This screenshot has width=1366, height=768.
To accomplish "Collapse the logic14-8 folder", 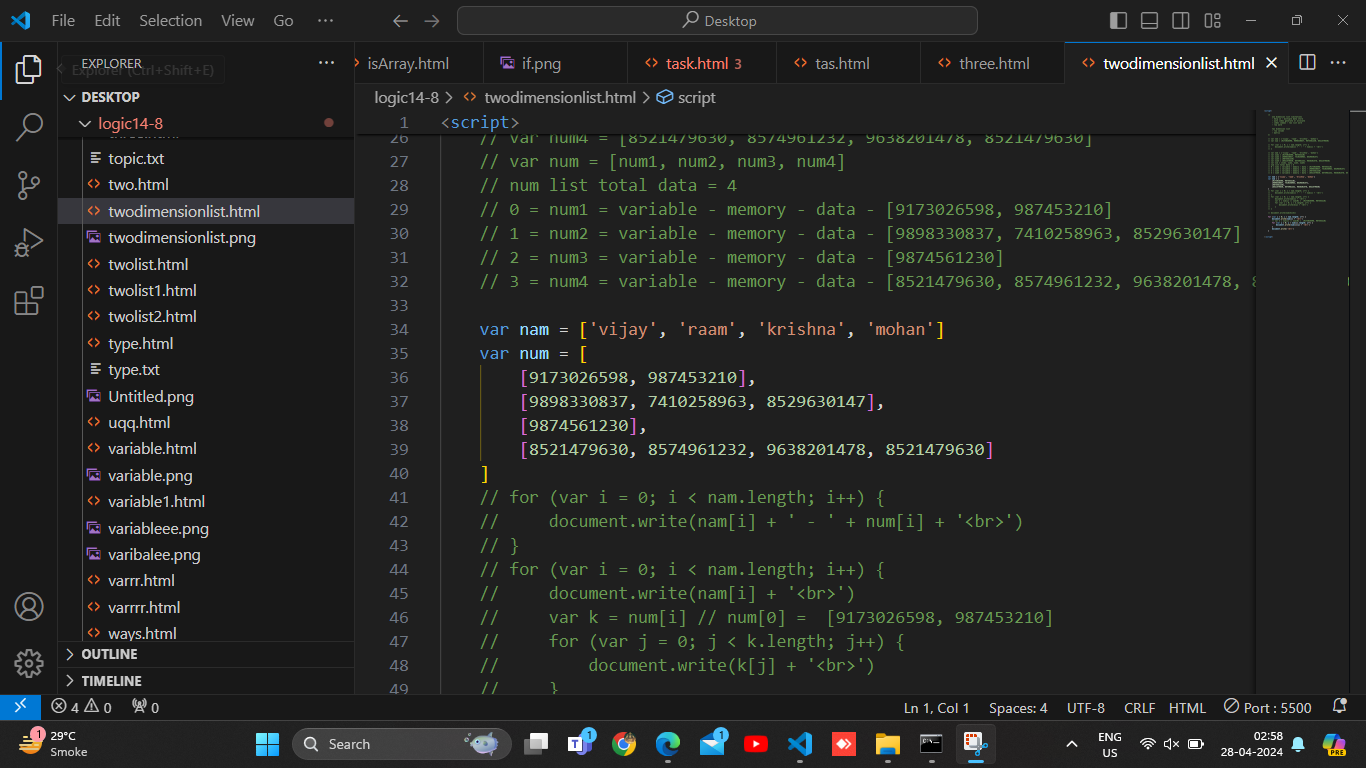I will coord(130,124).
